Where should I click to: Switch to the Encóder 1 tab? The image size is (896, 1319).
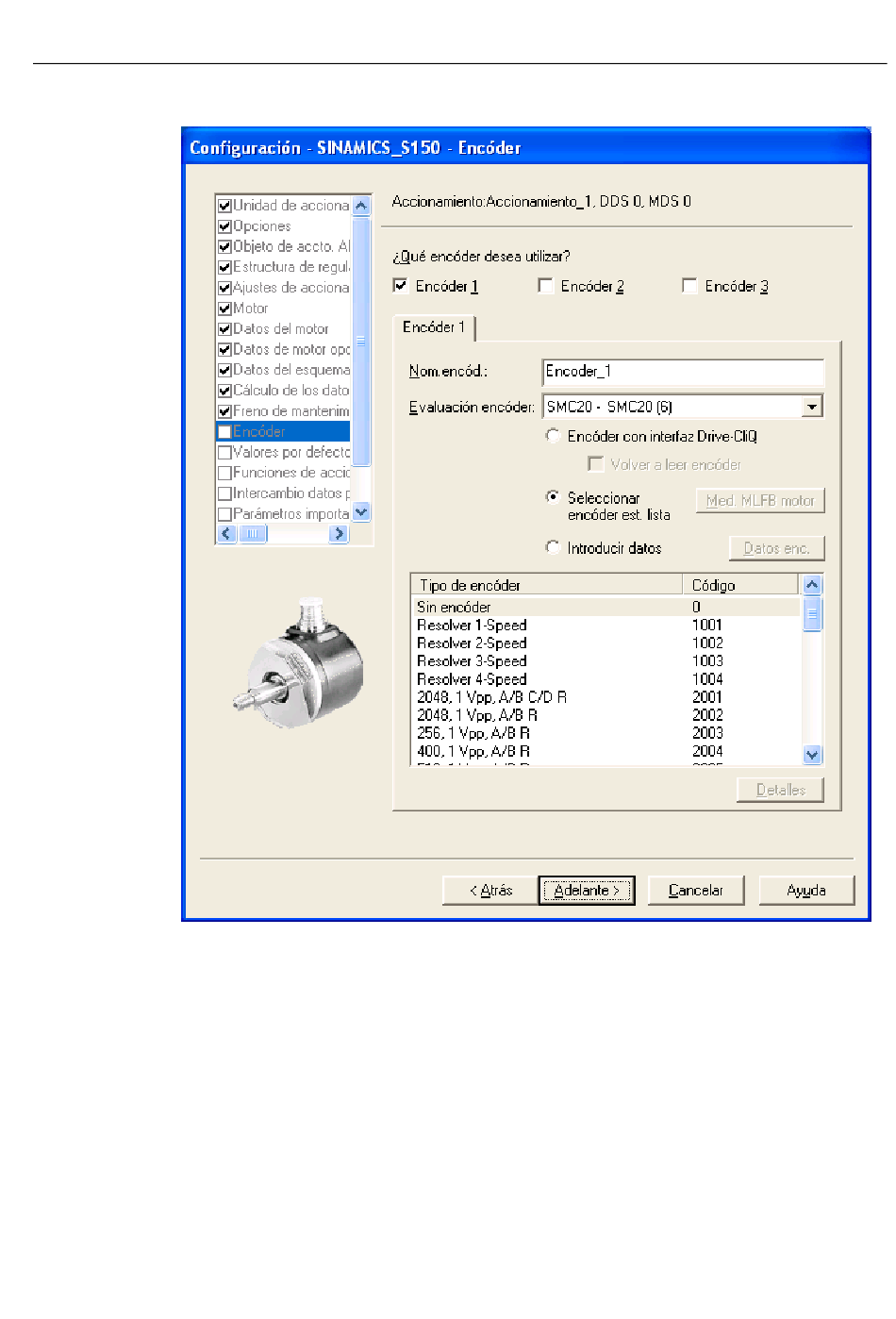(x=434, y=327)
